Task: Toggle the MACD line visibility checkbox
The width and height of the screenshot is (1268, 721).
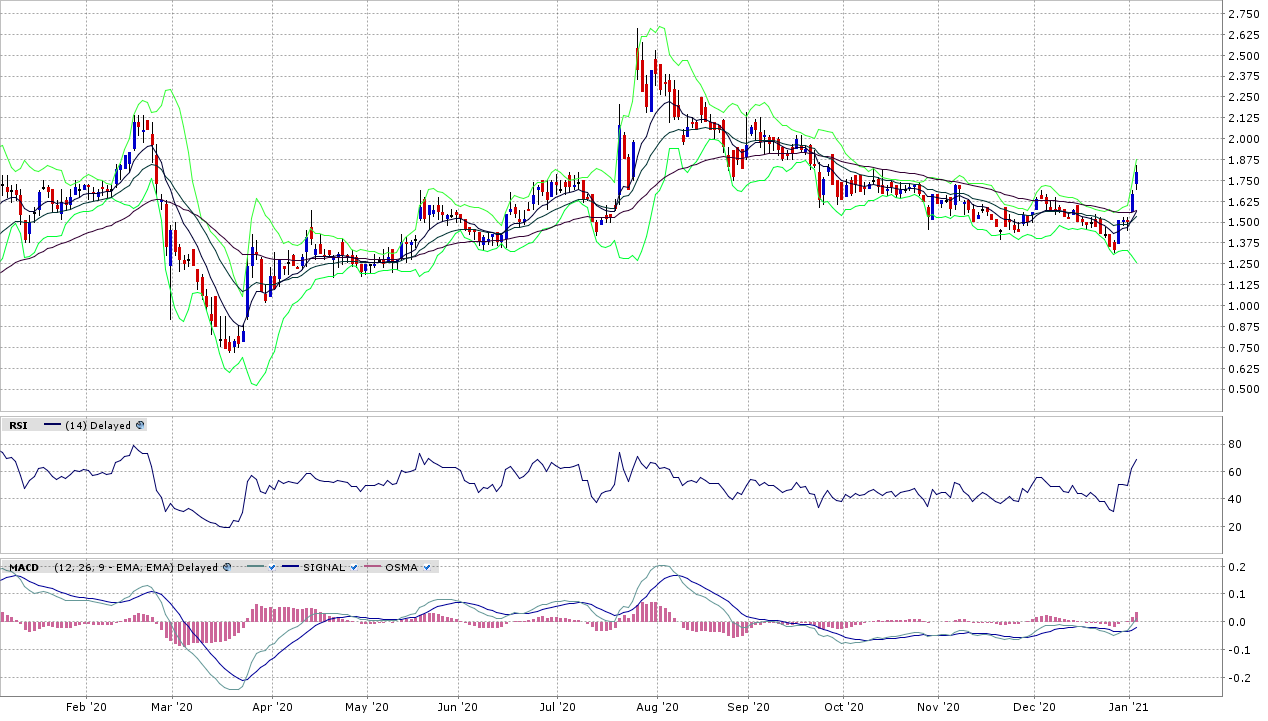Action: (272, 567)
